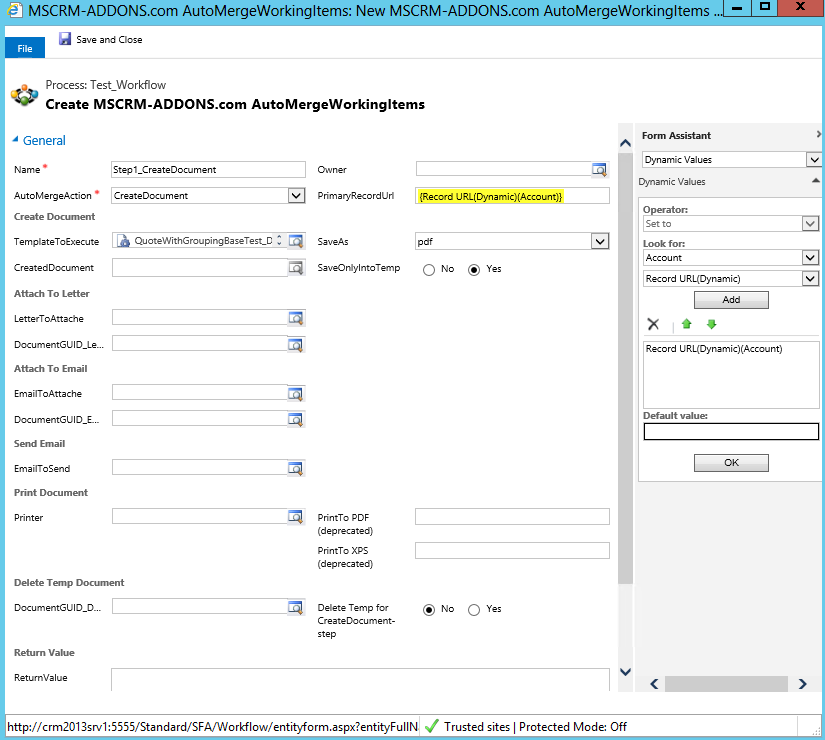Click the EmailToAttache input field

(x=200, y=393)
